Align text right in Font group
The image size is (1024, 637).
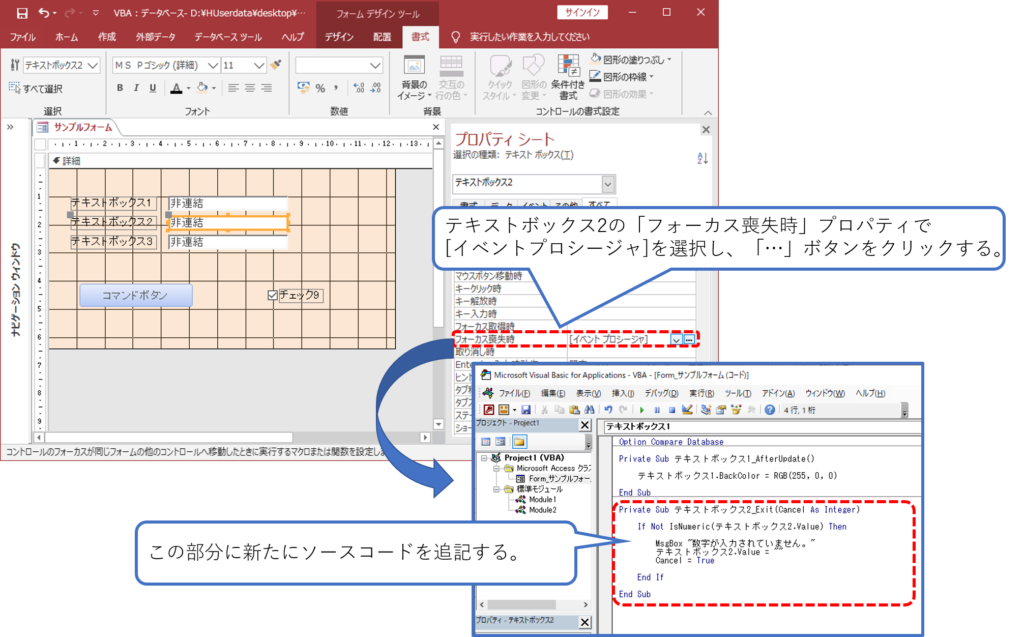coord(266,88)
